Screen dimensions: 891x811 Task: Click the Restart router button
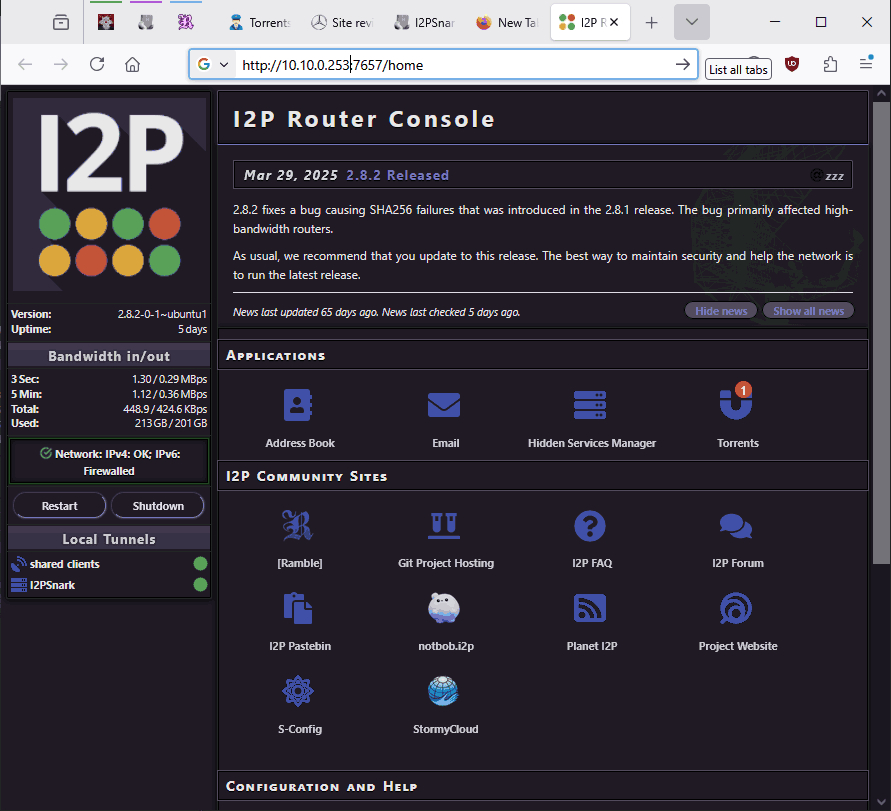tap(59, 506)
